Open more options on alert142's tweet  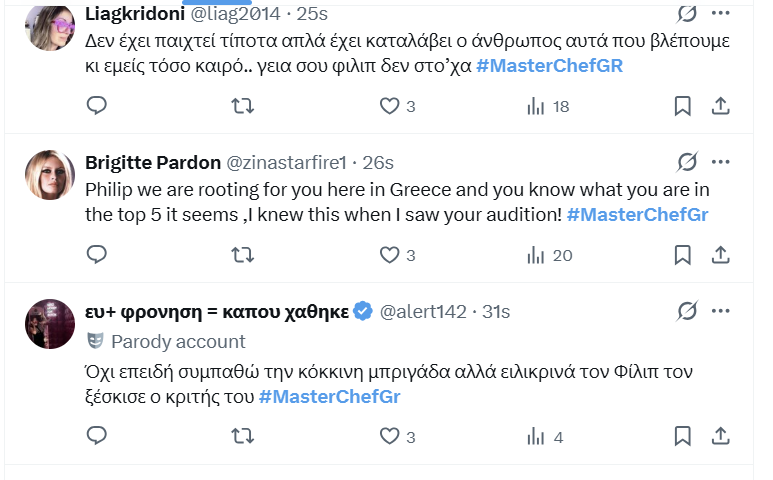(x=720, y=311)
